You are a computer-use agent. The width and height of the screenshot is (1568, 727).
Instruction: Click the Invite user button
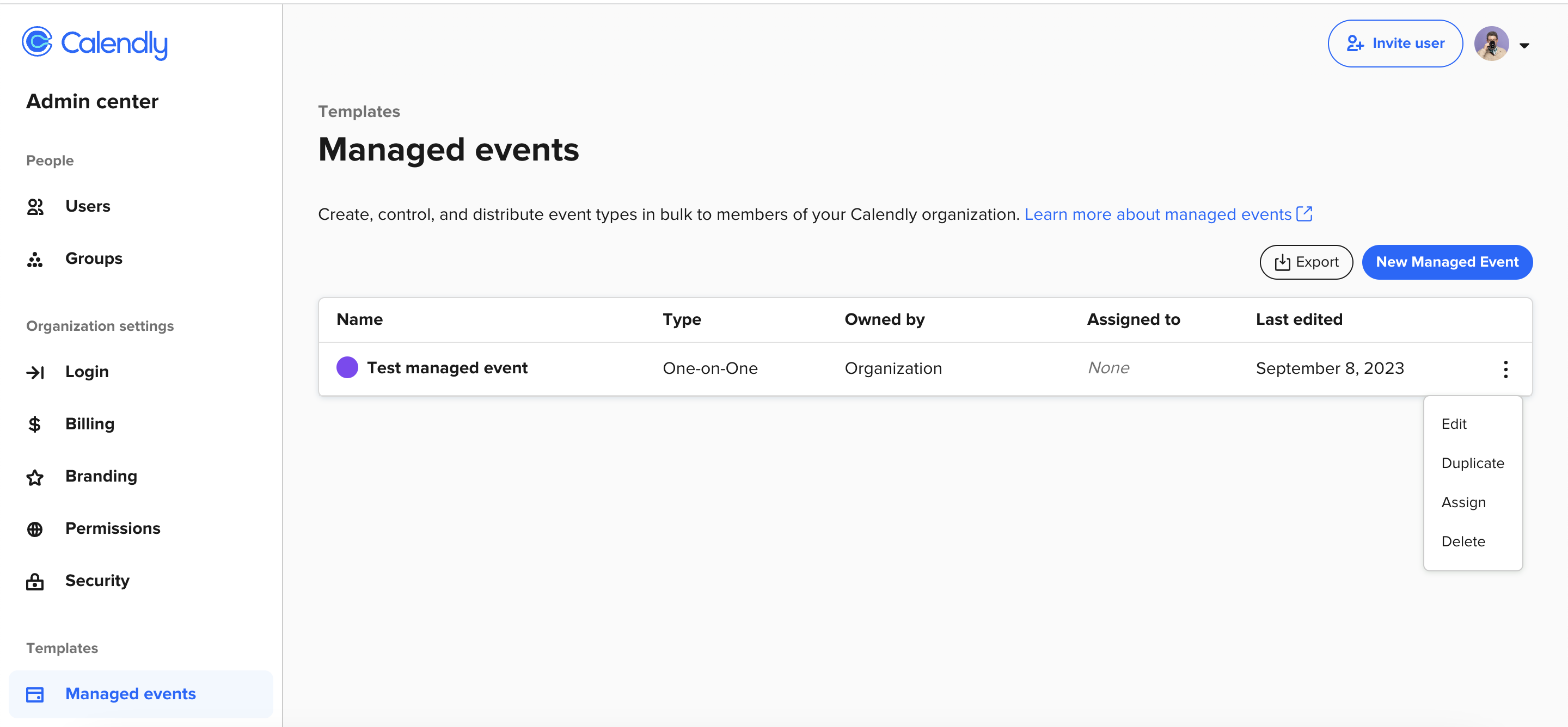1395,43
